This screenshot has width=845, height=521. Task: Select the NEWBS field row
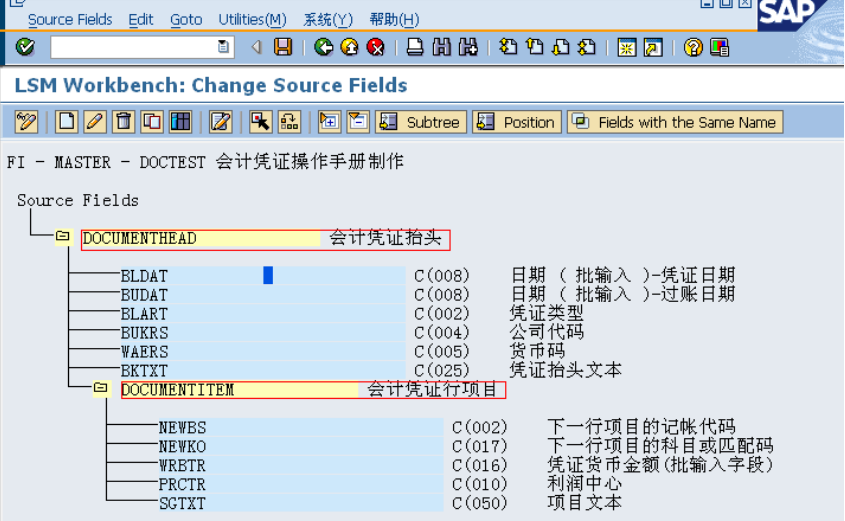point(301,427)
